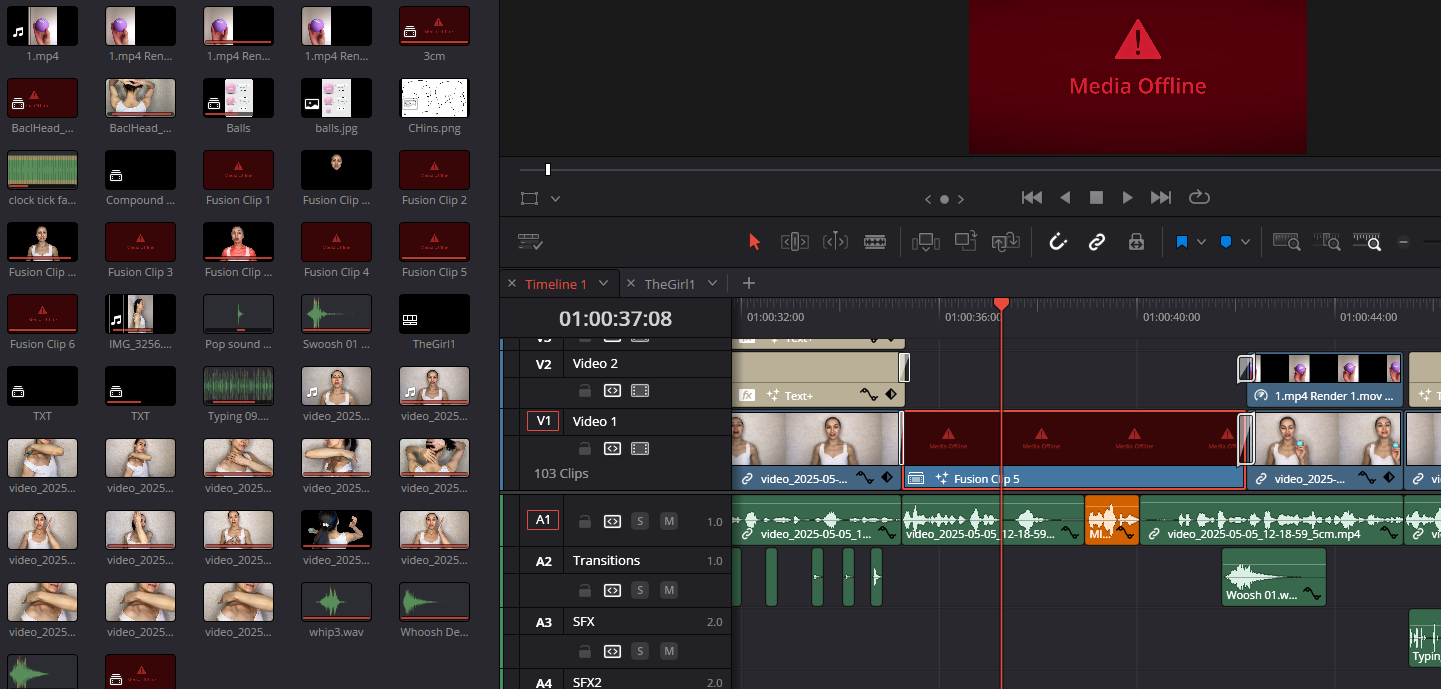The height and width of the screenshot is (689, 1441).
Task: Open the TheGirl1 tab dropdown
Action: [712, 284]
